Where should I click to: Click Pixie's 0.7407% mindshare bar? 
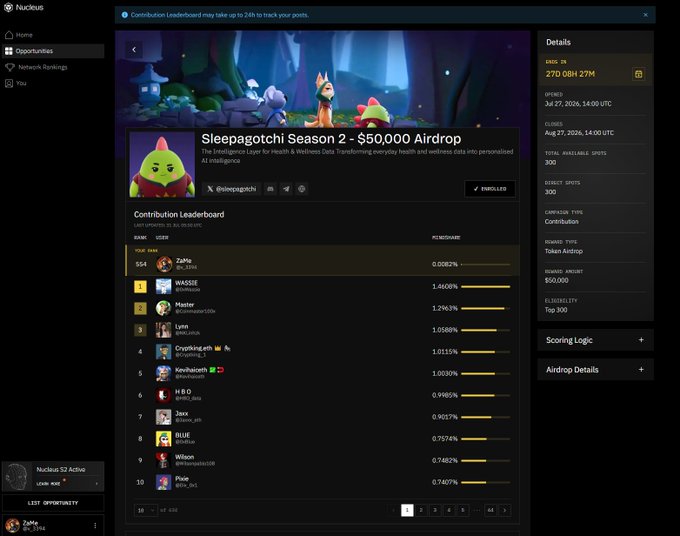click(486, 482)
